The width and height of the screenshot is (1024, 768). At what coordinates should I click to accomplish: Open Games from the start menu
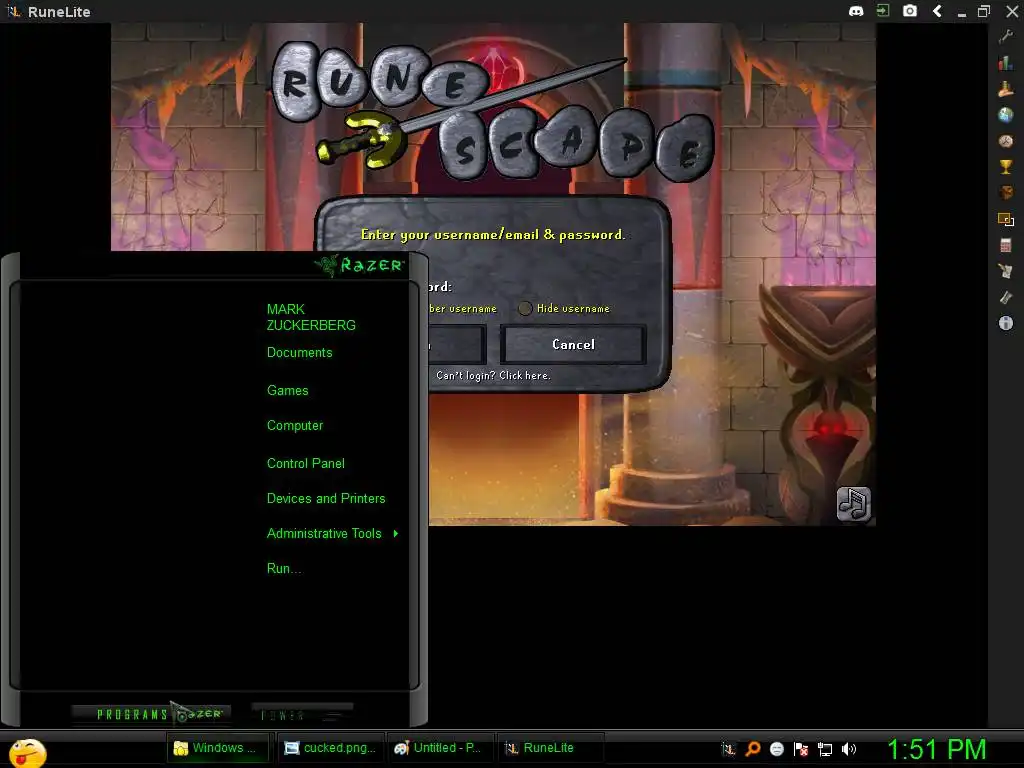287,391
